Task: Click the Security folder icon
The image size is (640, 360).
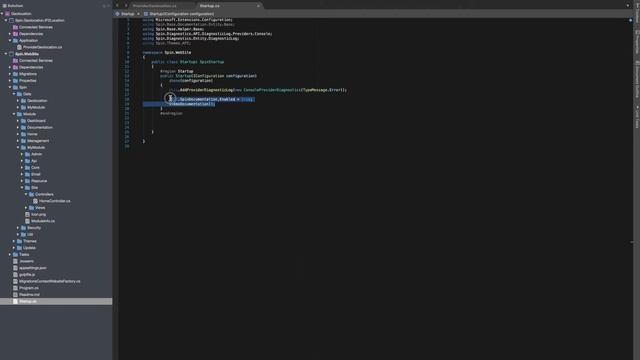Action: coord(23,228)
